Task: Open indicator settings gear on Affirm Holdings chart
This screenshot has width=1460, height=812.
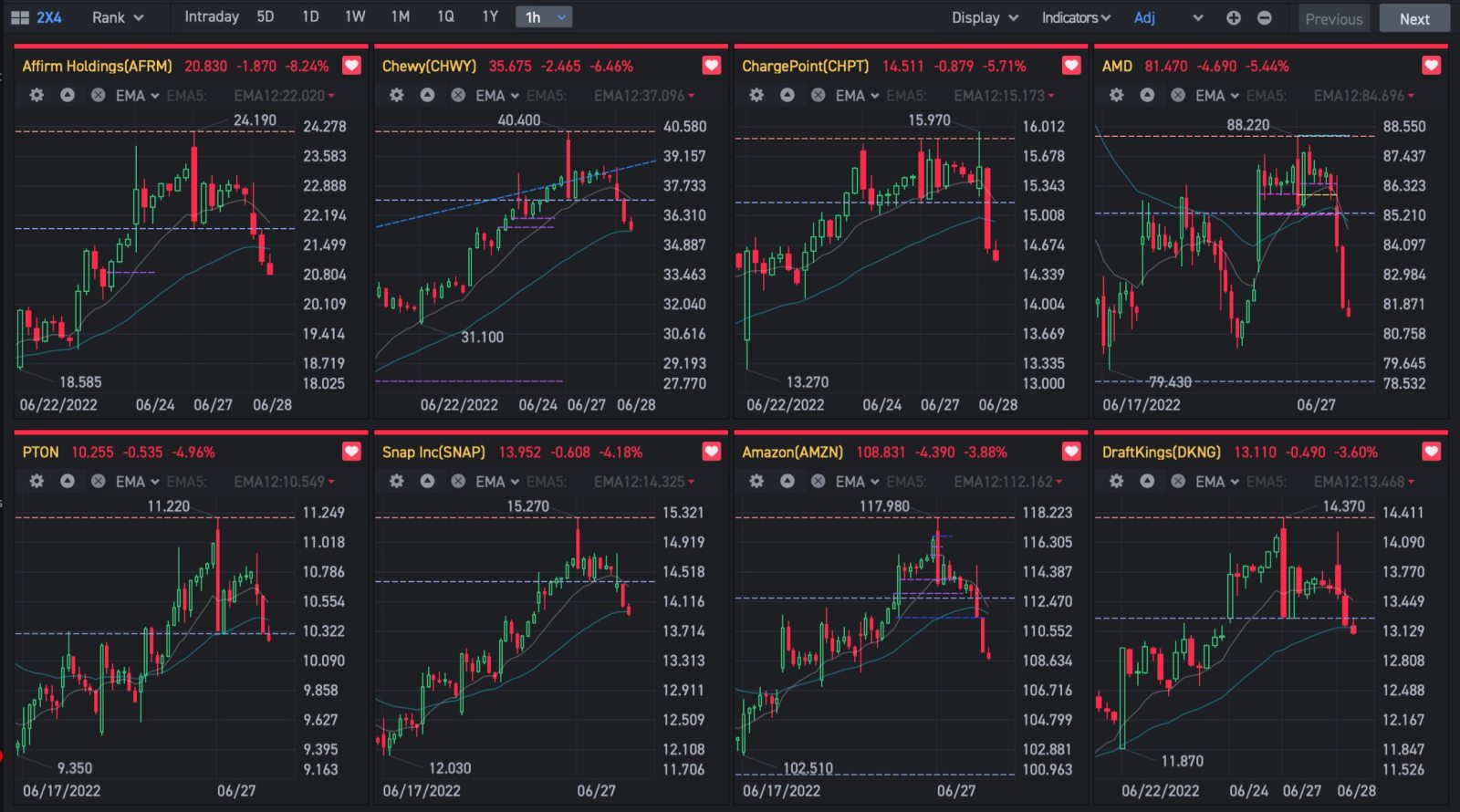Action: click(36, 95)
